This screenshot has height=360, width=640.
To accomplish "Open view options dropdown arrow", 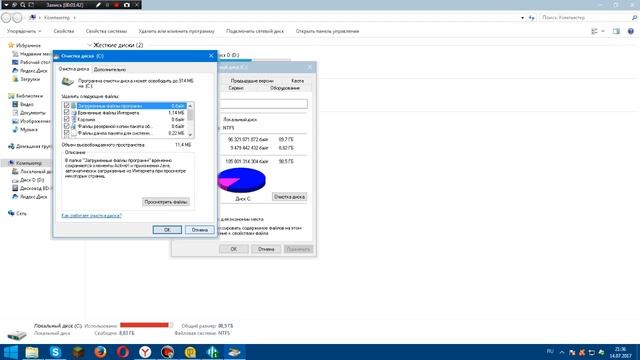I will click(x=603, y=31).
